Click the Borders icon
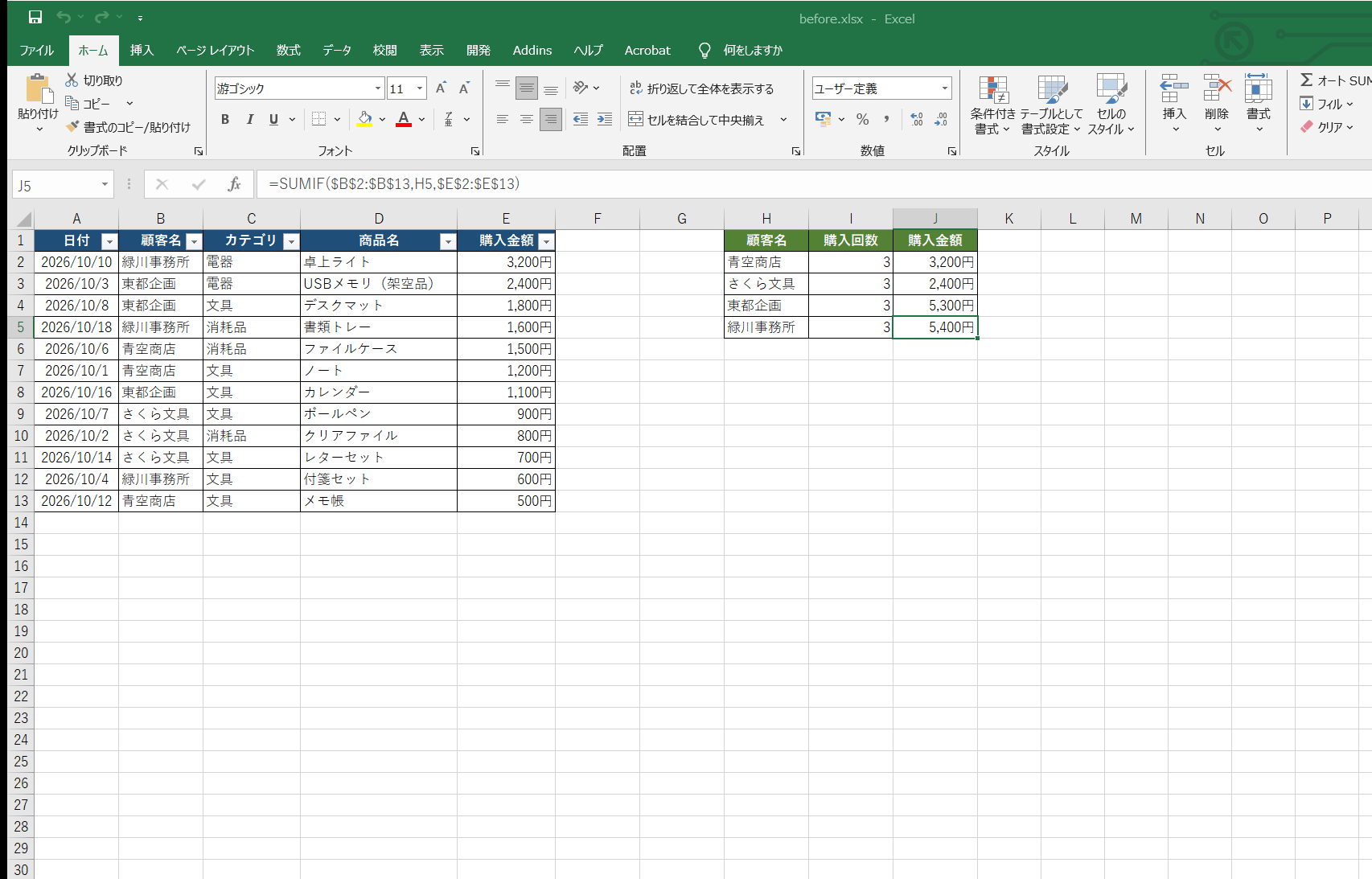This screenshot has width=1372, height=879. (x=319, y=119)
